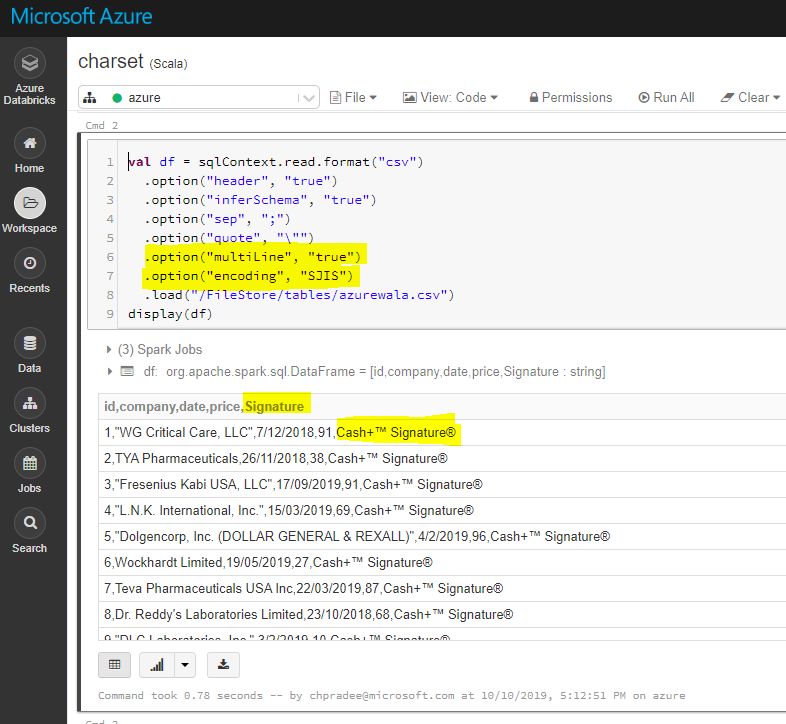Click the multiLine option code line
Viewport: 786px width, 724px height.
[x=253, y=257]
